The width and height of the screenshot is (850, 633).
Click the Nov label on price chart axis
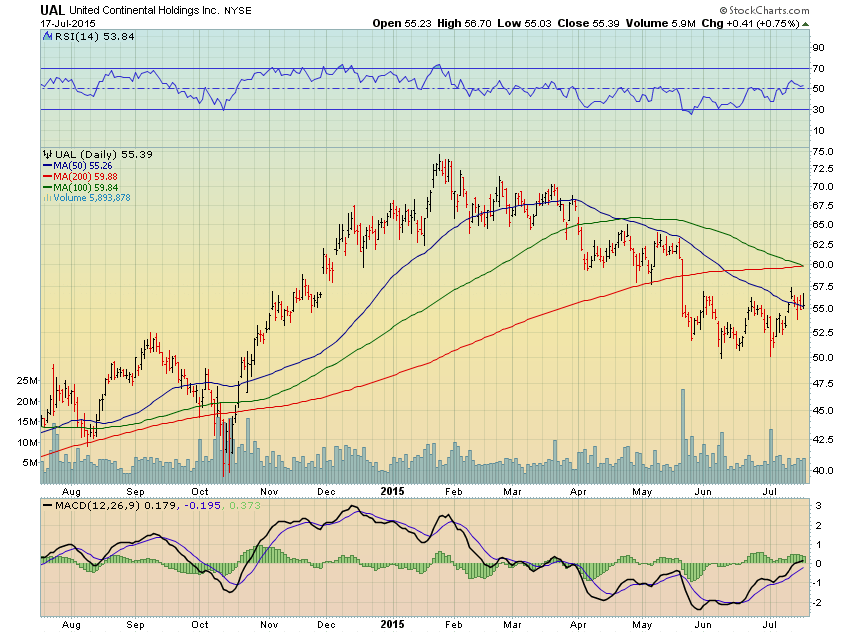(269, 492)
